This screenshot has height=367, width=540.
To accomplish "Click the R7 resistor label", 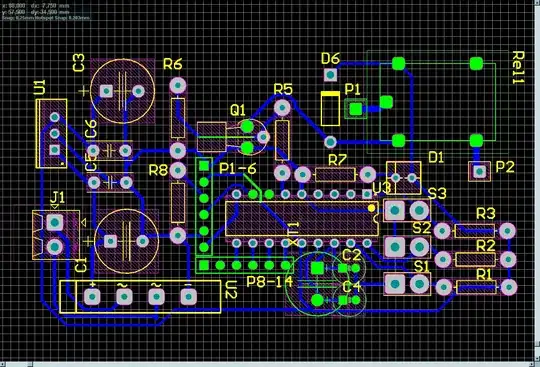I will click(x=338, y=160).
